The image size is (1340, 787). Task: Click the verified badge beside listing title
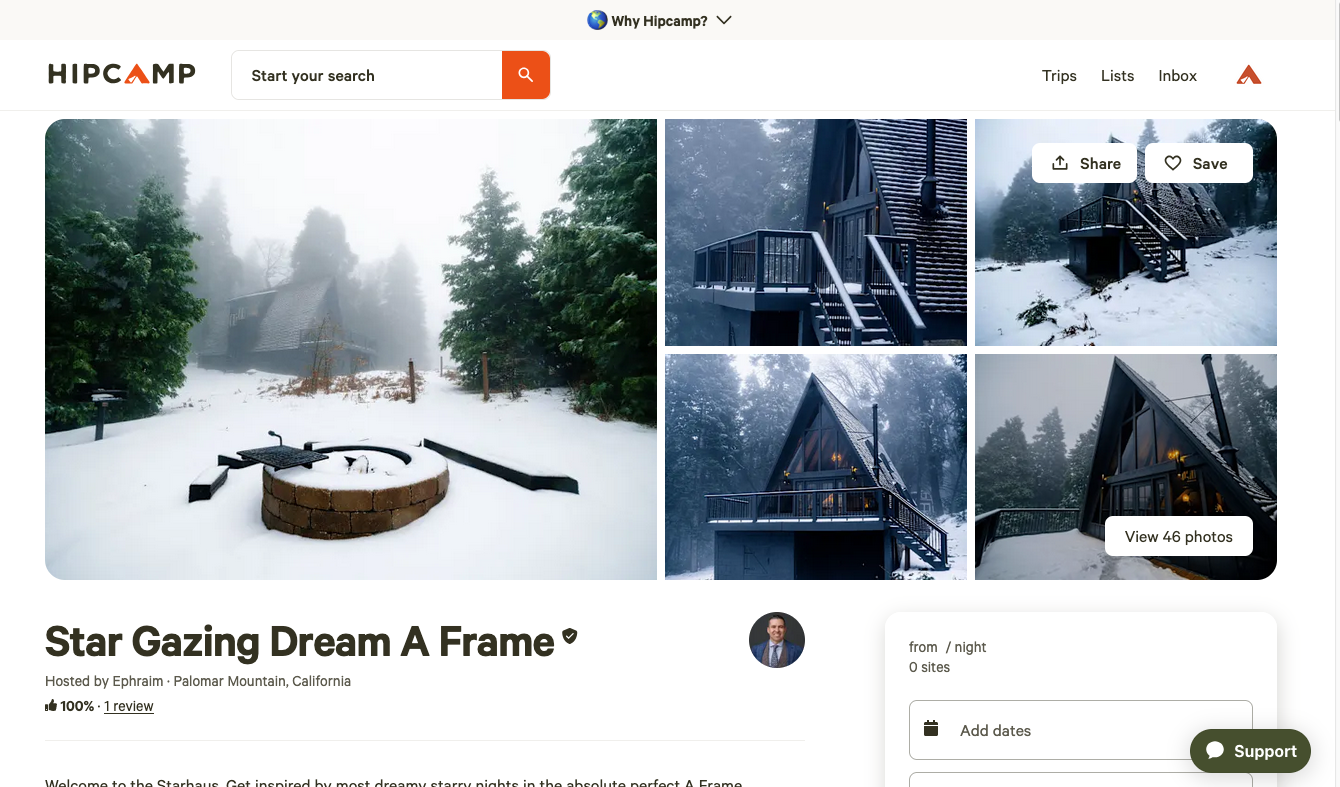(570, 636)
